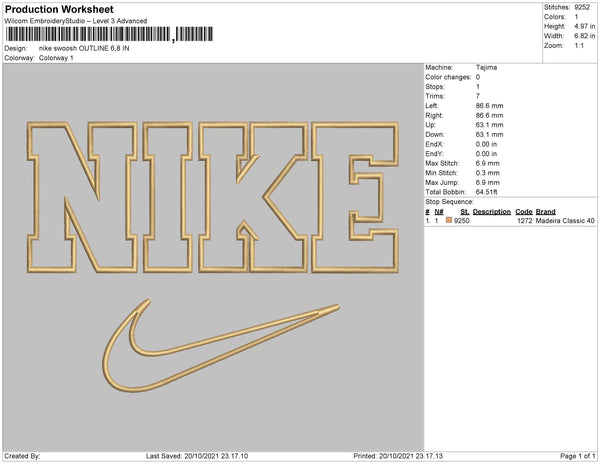Click the Stitches value 9252
This screenshot has height=464, width=600.
pyautogui.click(x=582, y=7)
